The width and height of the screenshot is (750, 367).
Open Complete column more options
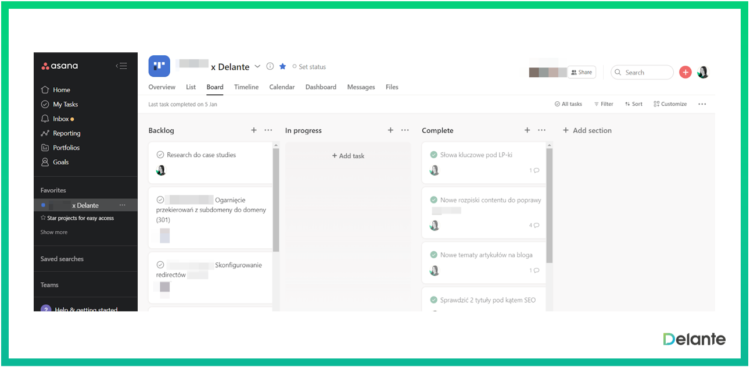click(541, 130)
